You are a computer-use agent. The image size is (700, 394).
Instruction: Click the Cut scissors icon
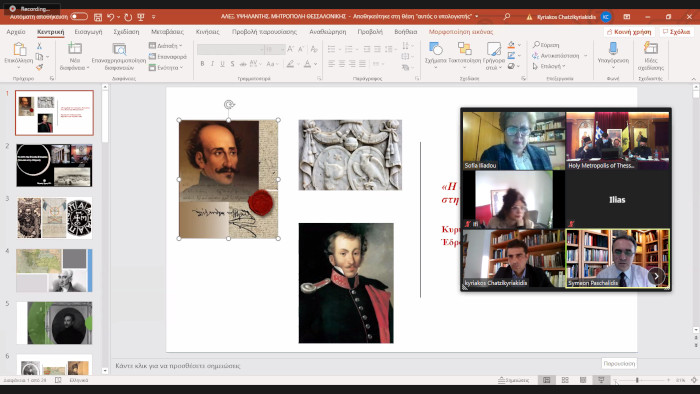[x=39, y=46]
